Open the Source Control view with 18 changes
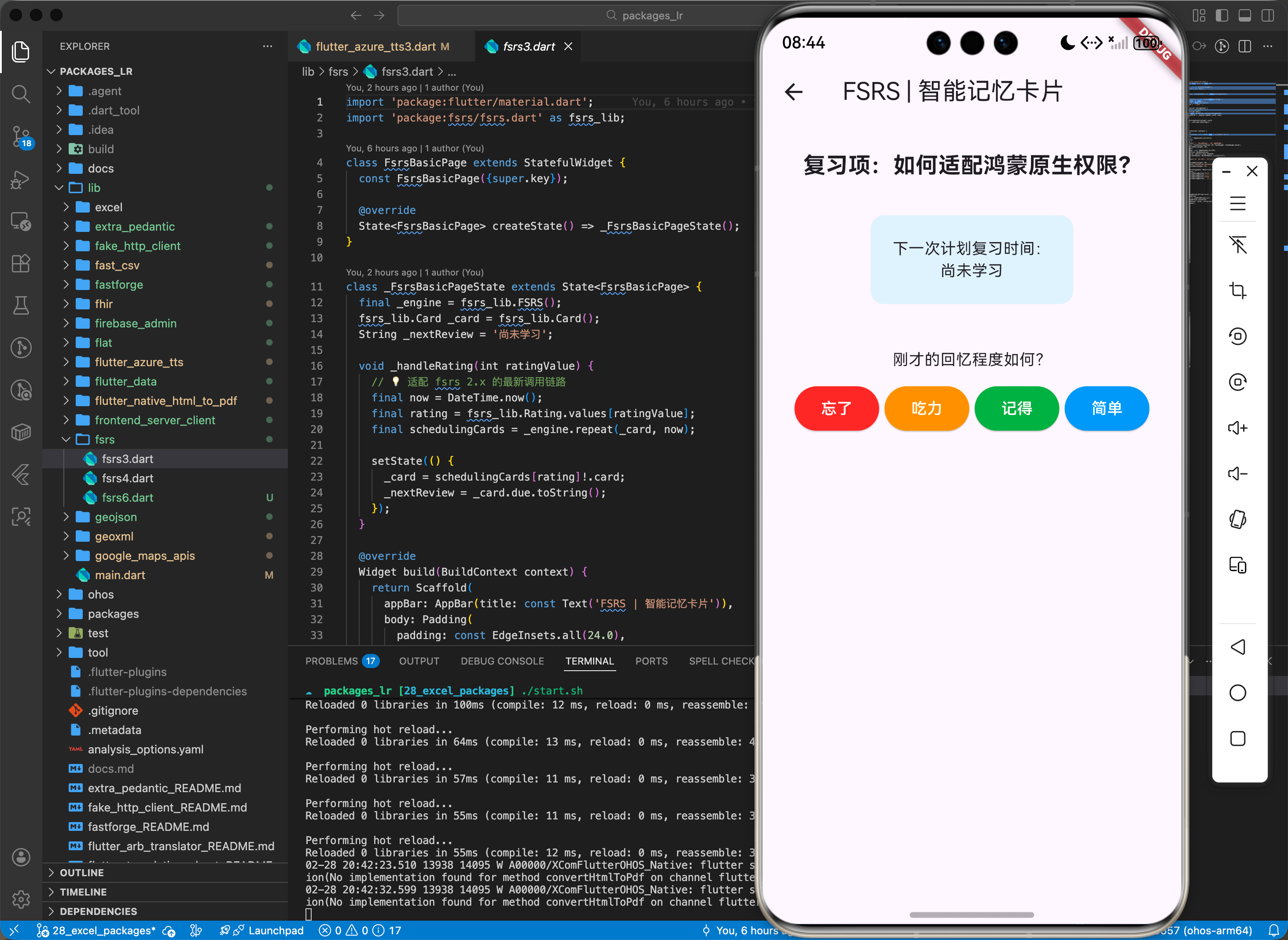The width and height of the screenshot is (1288, 940). pyautogui.click(x=21, y=136)
